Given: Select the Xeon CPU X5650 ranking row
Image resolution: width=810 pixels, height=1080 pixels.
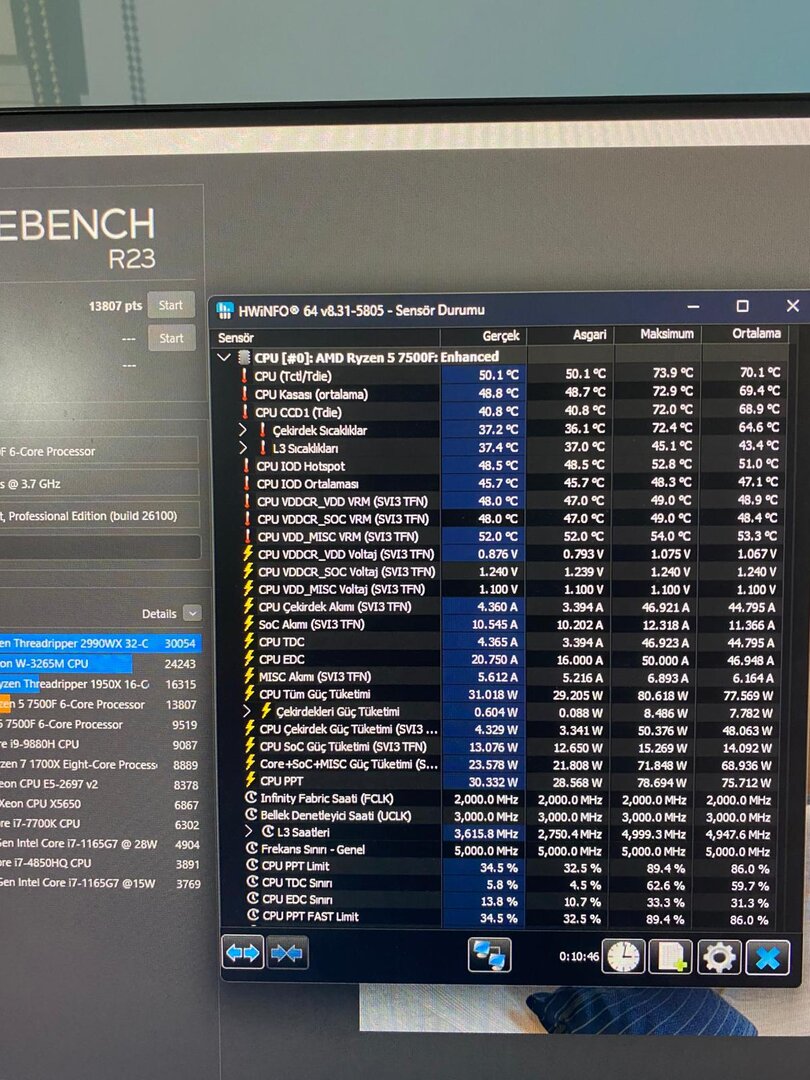Looking at the screenshot, I should 101,804.
